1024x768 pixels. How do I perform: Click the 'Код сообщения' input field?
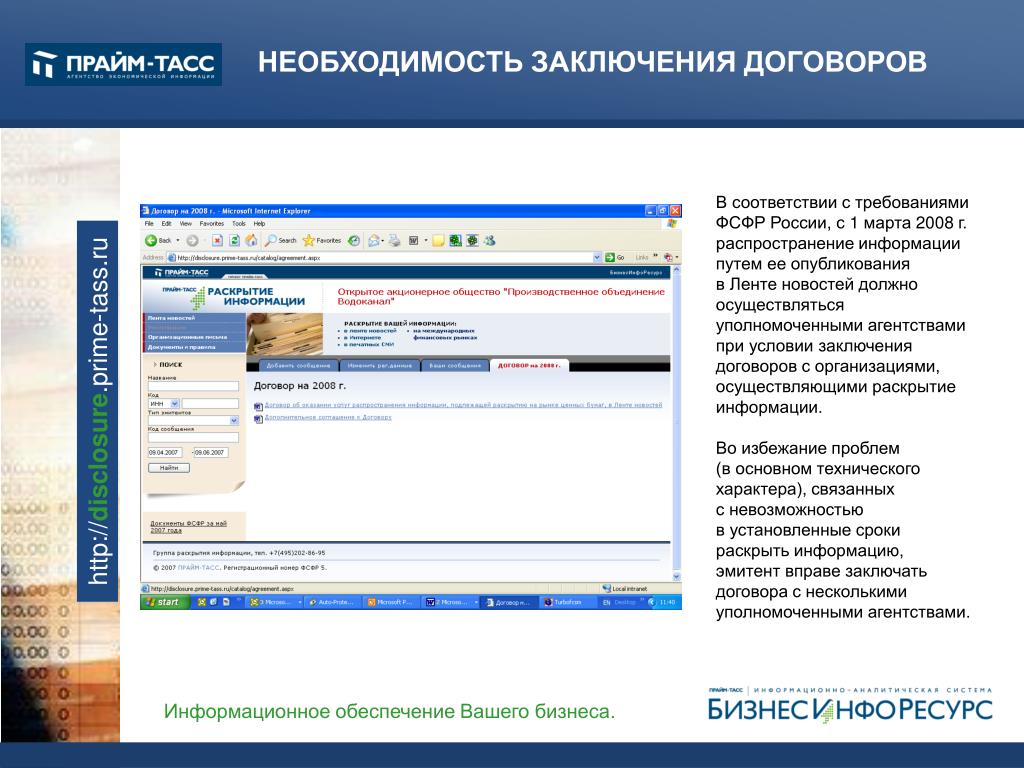click(193, 438)
